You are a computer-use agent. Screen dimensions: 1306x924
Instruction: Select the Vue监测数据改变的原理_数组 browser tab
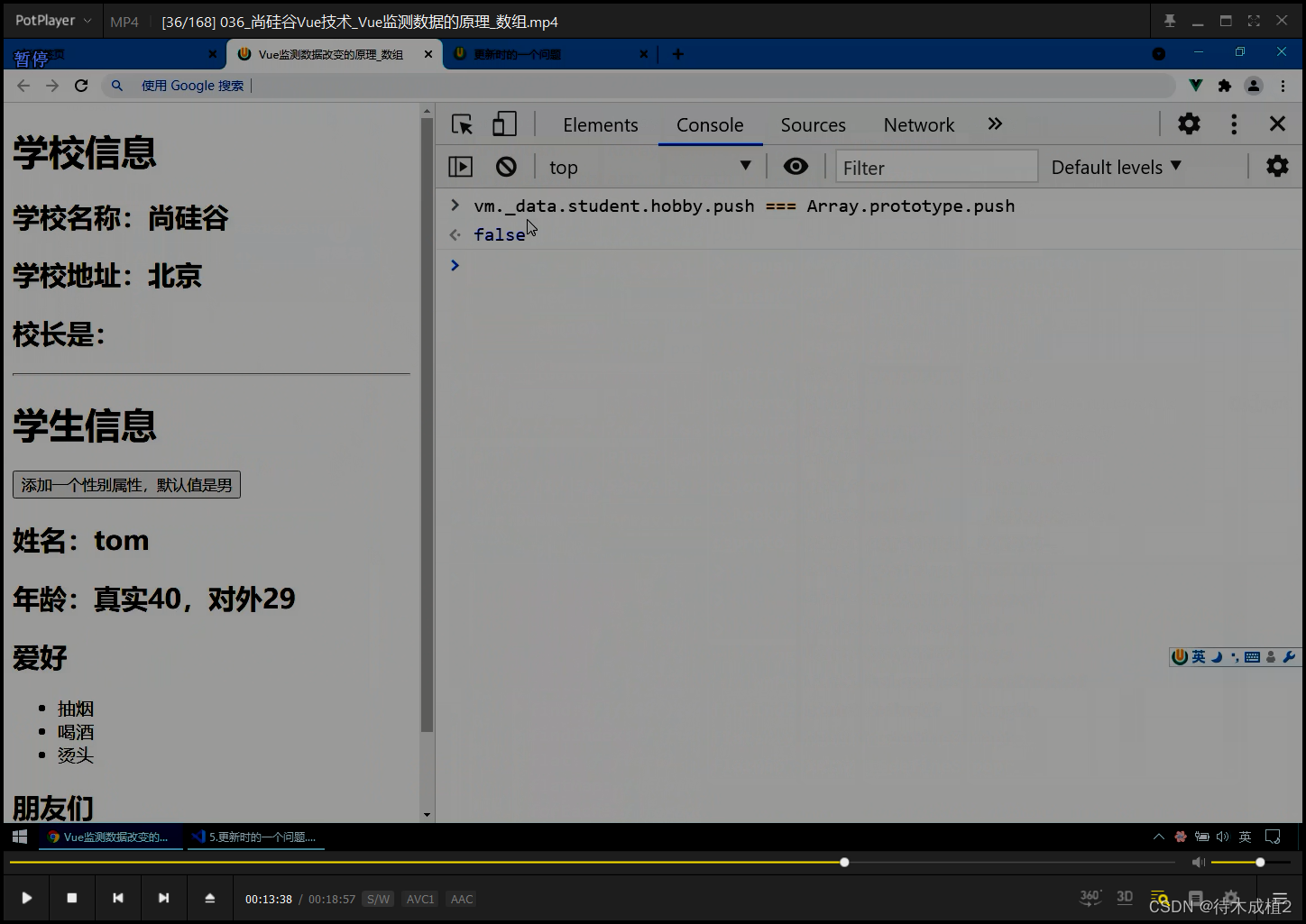click(330, 54)
